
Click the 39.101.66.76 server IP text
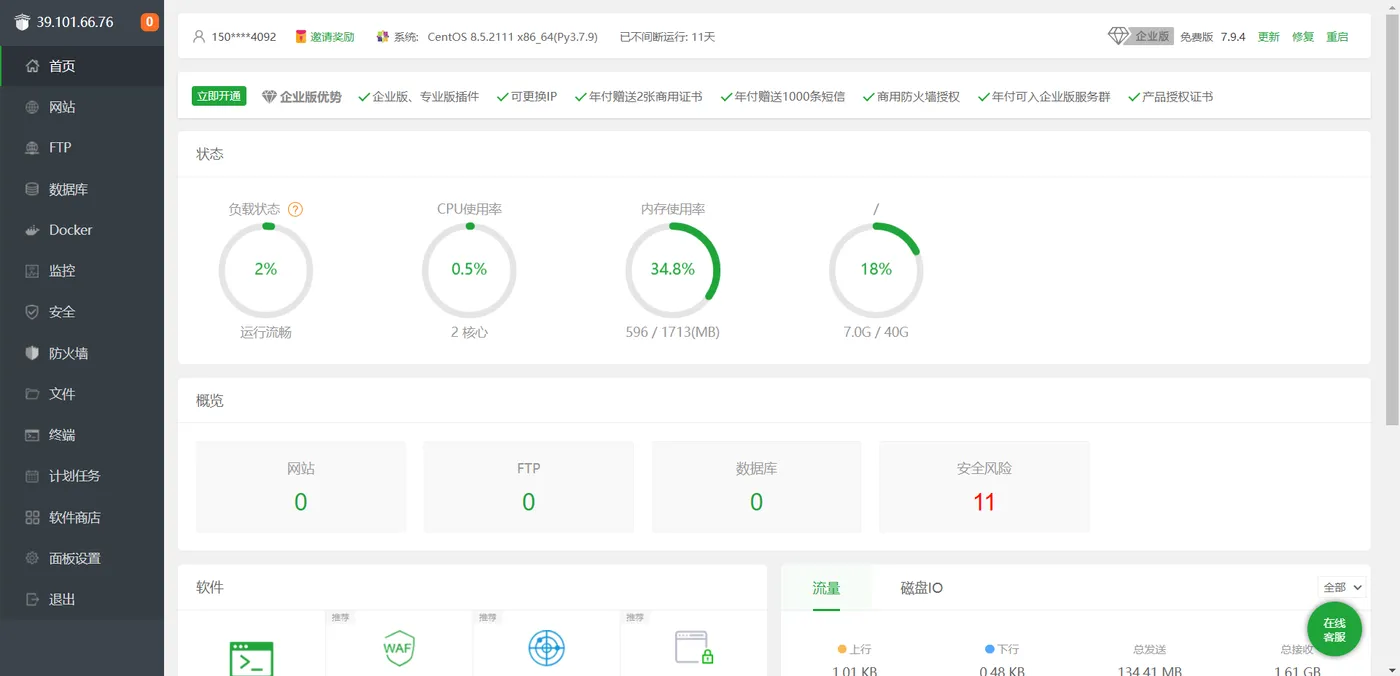click(76, 22)
